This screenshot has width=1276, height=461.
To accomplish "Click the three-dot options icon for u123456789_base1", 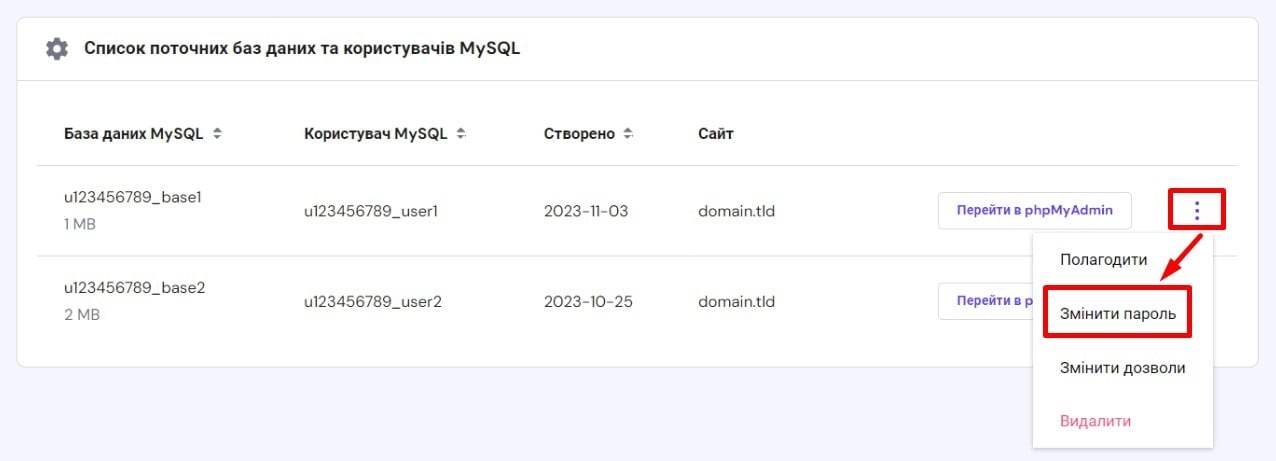I will [x=1197, y=211].
